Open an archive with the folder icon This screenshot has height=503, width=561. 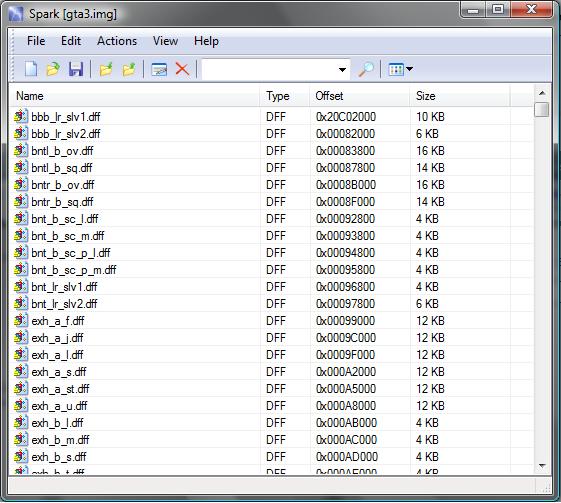pyautogui.click(x=53, y=69)
